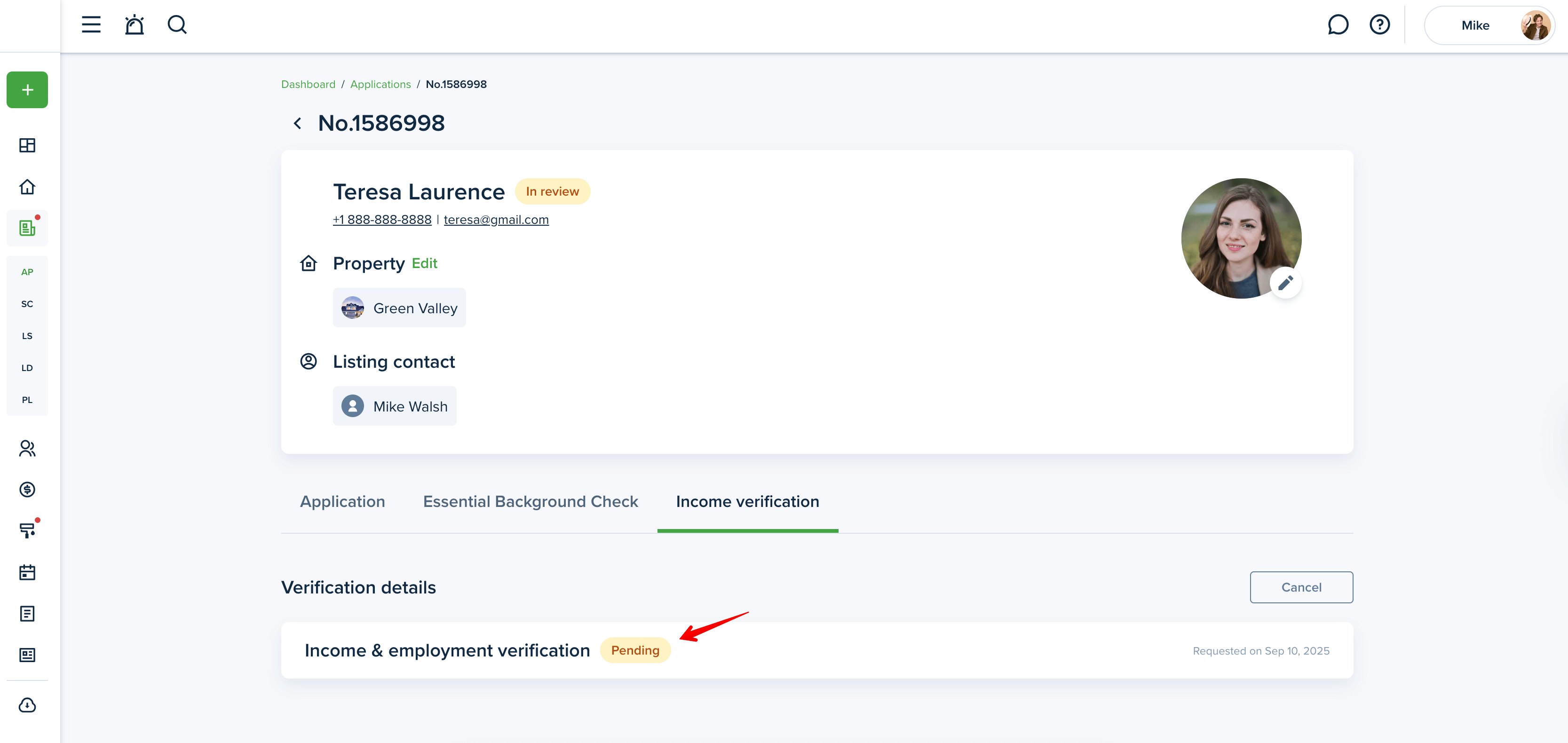This screenshot has height=743, width=1568.
Task: Open the home properties icon in sidebar
Action: point(27,187)
